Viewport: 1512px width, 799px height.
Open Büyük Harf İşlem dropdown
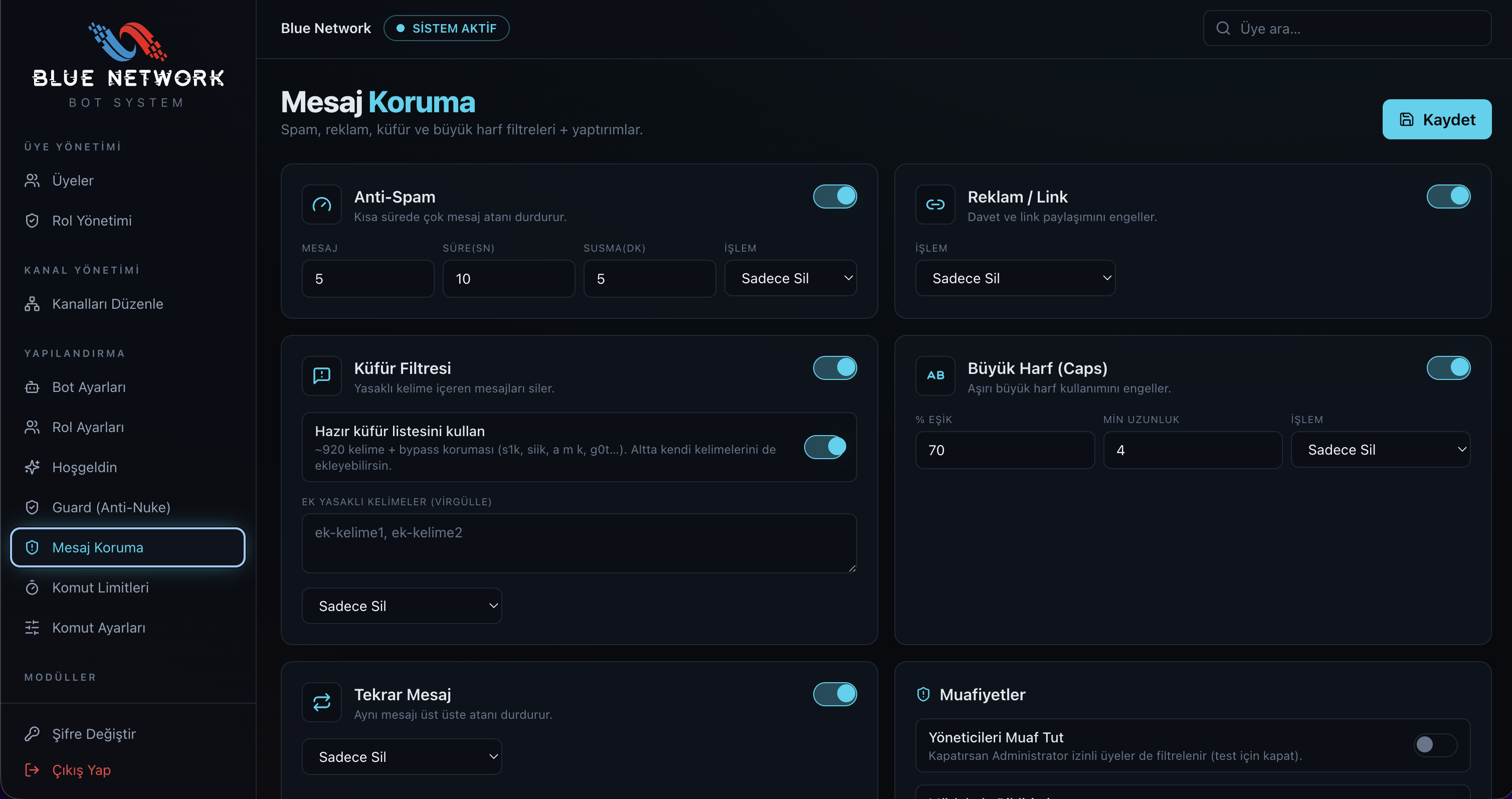tap(1381, 450)
